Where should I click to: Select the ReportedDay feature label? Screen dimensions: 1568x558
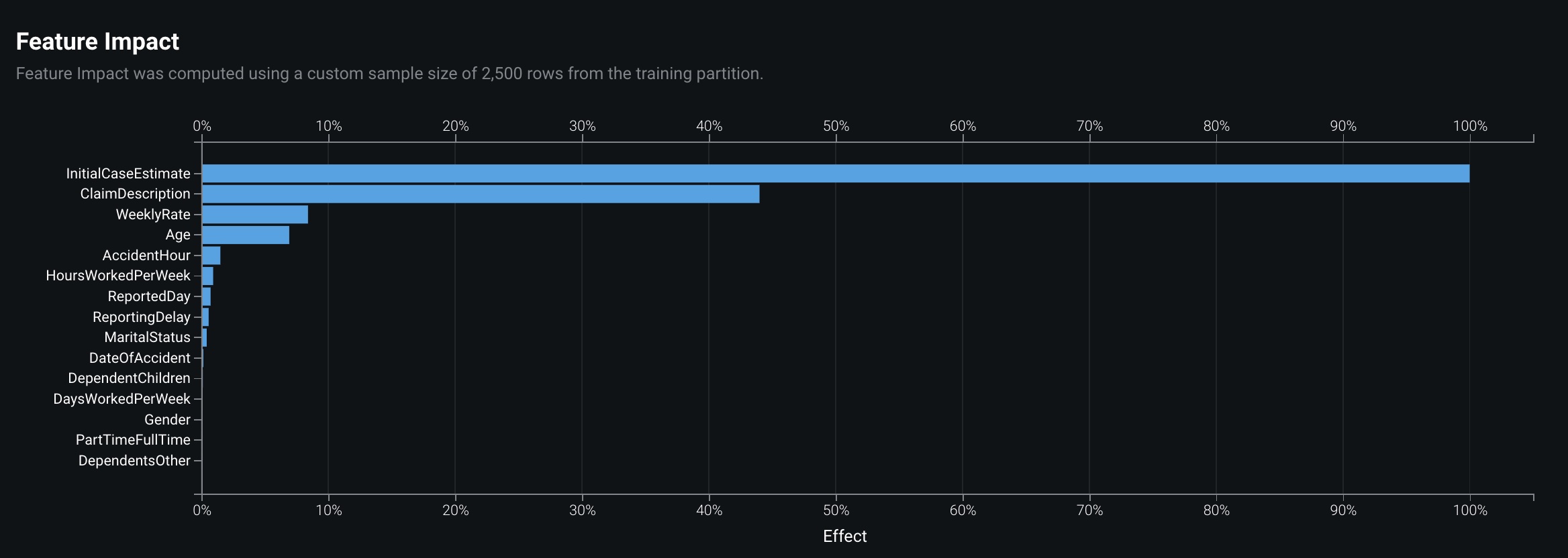tap(149, 296)
